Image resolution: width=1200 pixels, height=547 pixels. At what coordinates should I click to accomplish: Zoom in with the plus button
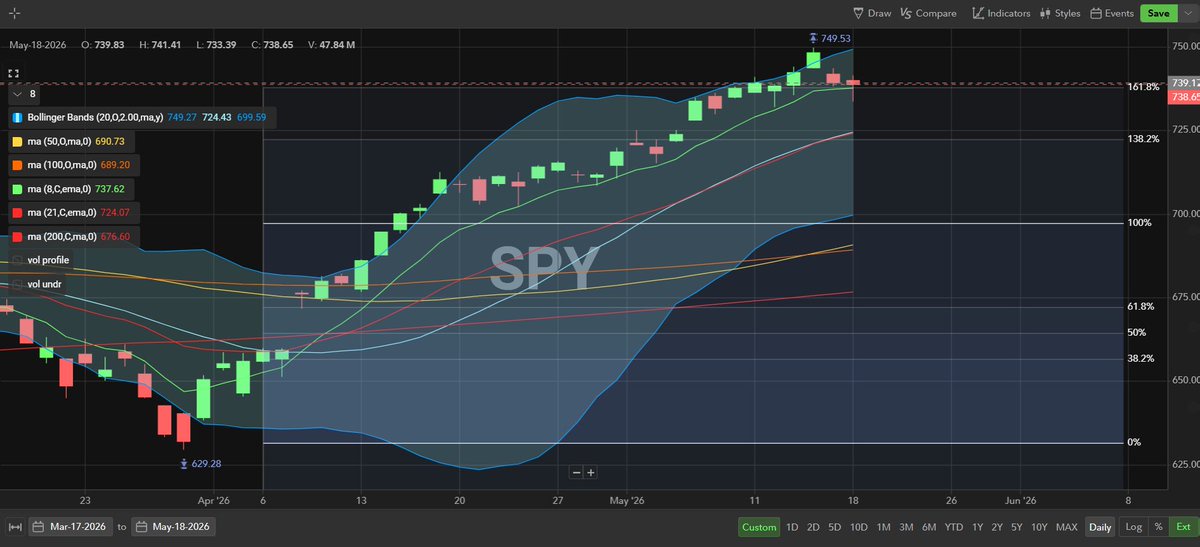pos(591,472)
